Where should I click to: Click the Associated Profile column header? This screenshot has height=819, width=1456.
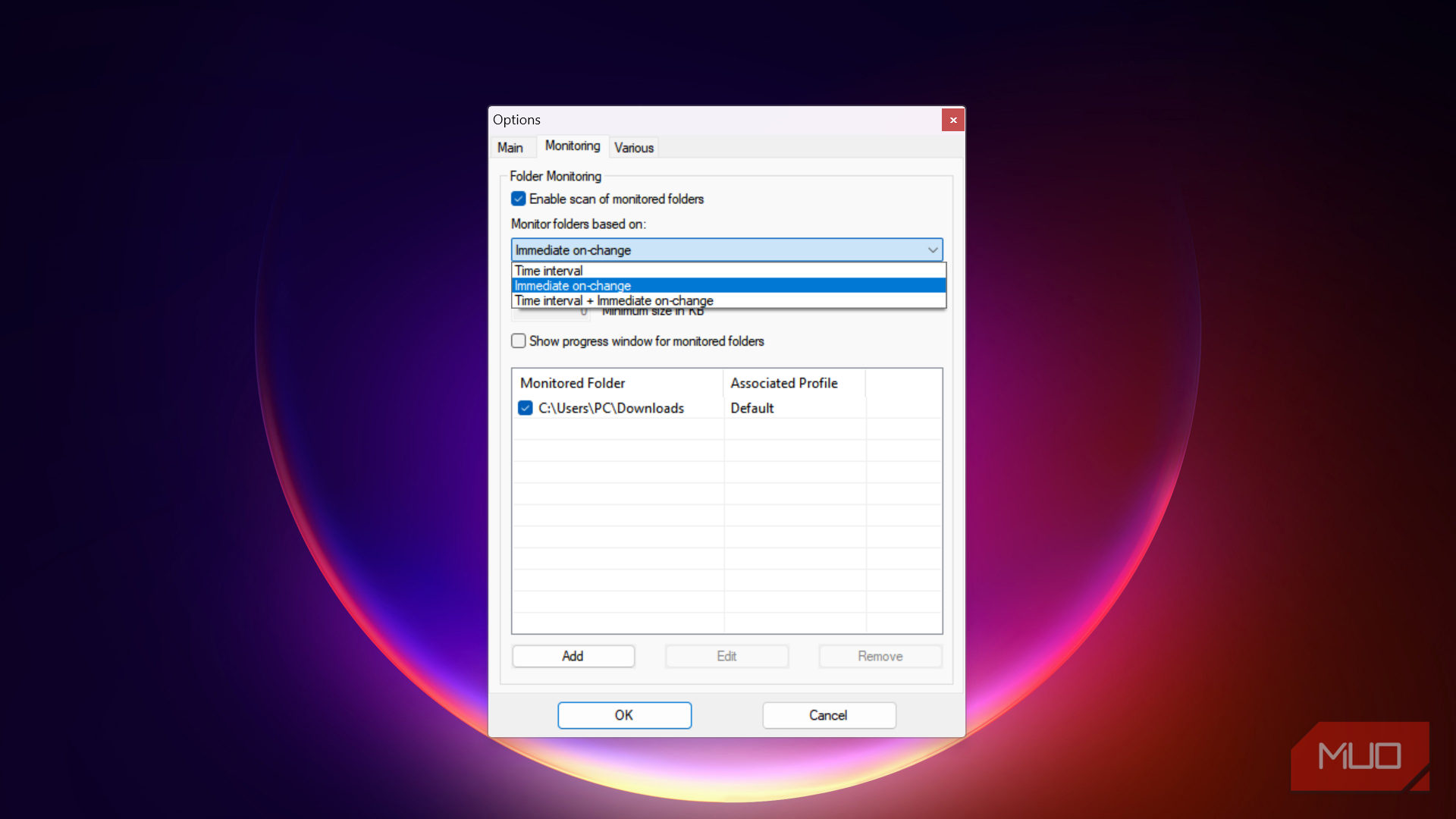coord(795,383)
